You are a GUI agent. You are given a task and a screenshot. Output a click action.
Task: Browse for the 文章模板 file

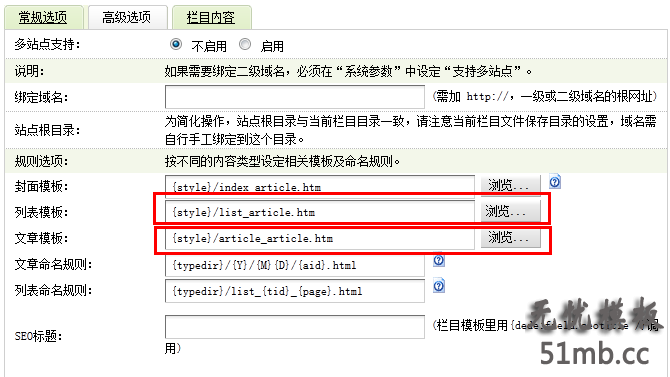coord(510,237)
